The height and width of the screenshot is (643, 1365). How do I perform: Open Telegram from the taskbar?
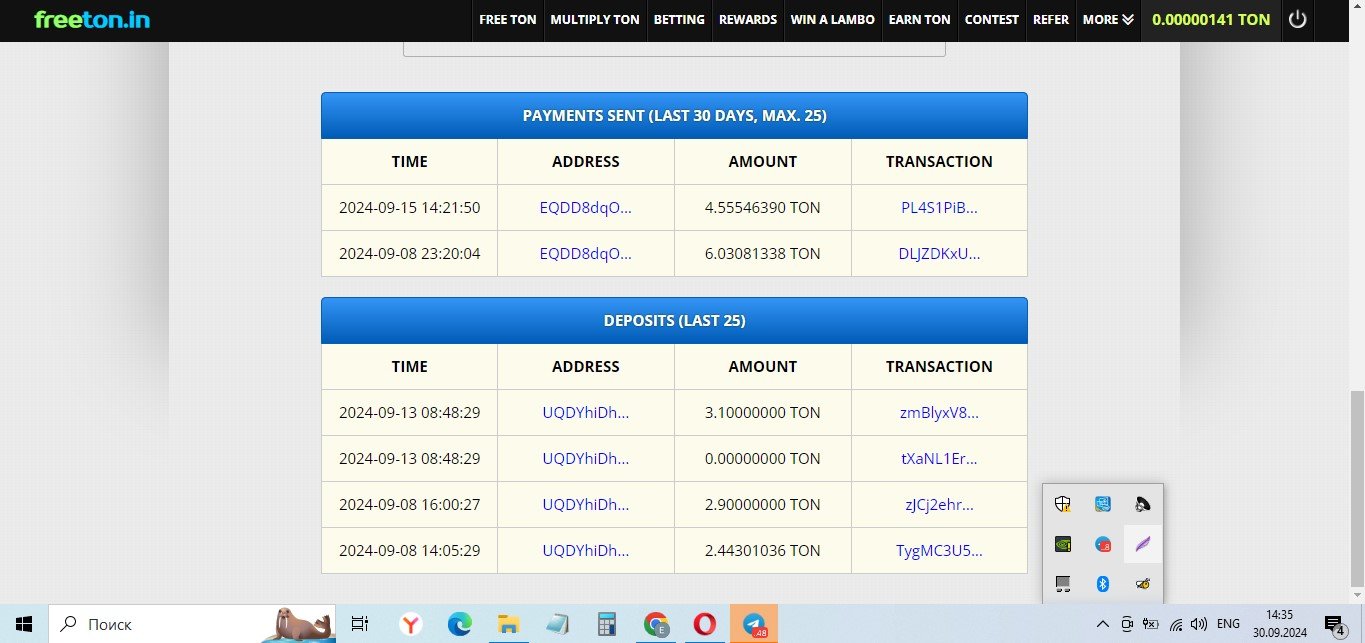point(753,624)
